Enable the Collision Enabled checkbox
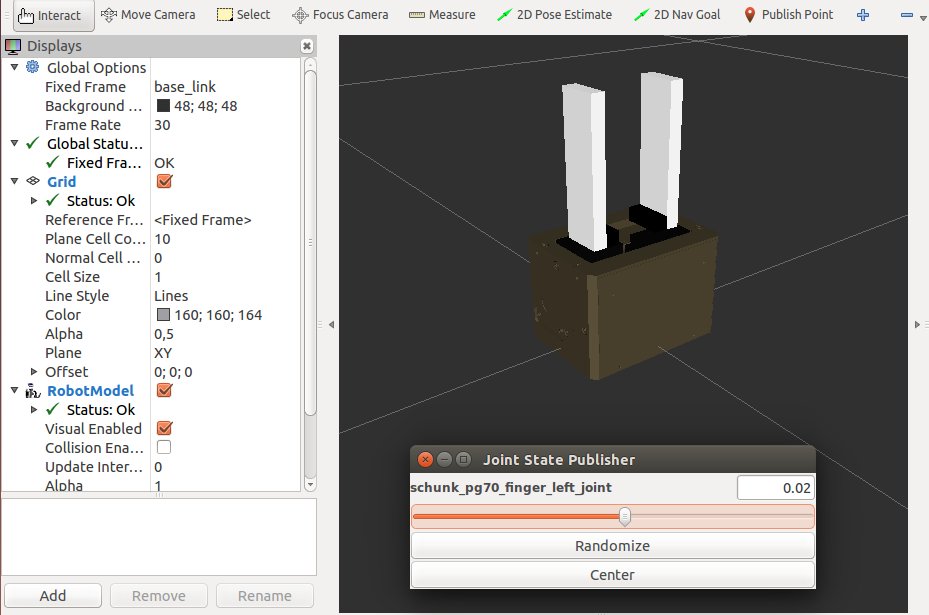 click(x=164, y=448)
